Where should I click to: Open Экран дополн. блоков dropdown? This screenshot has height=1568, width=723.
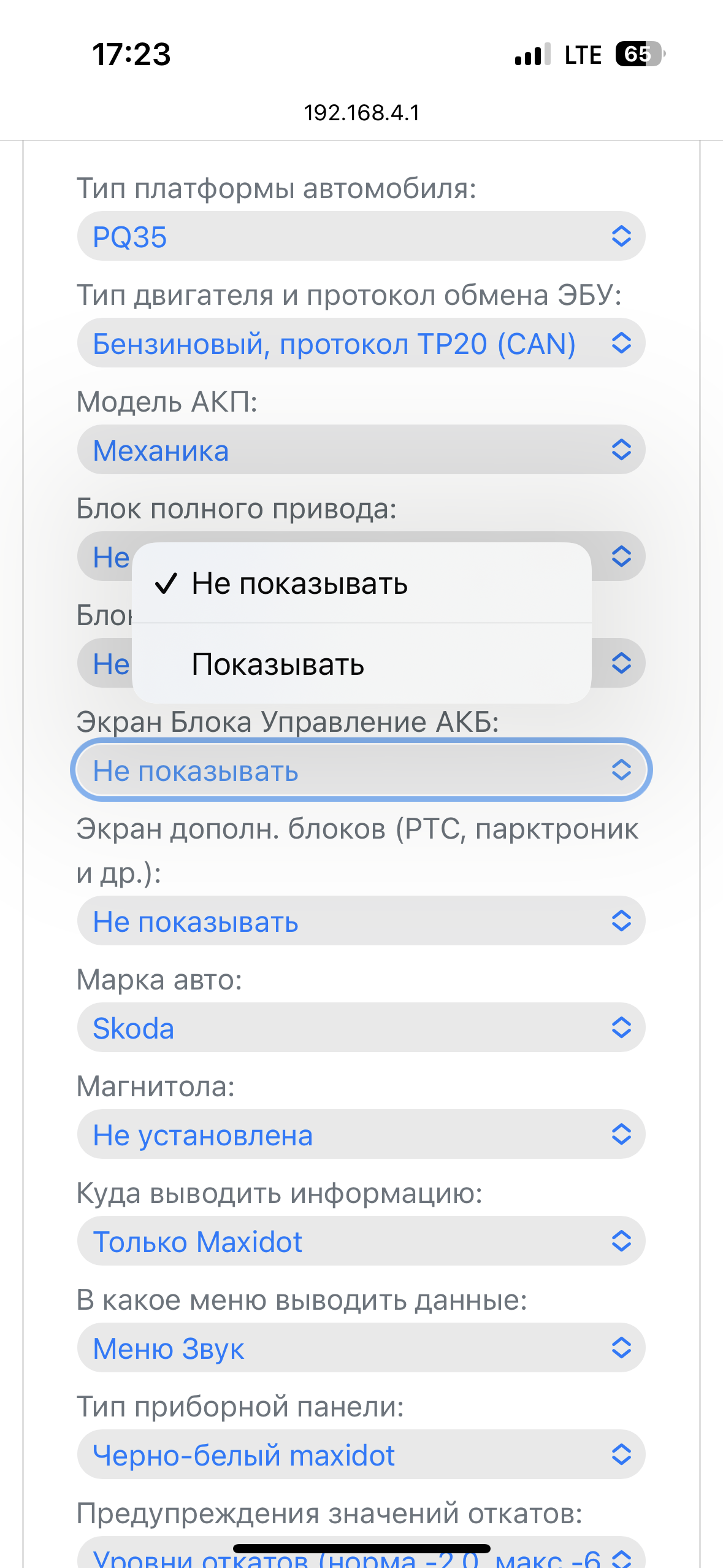point(361,921)
